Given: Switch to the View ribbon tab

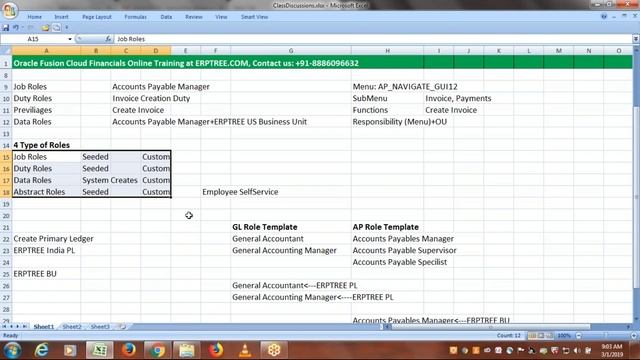Looking at the screenshot, I should pos(221,17).
